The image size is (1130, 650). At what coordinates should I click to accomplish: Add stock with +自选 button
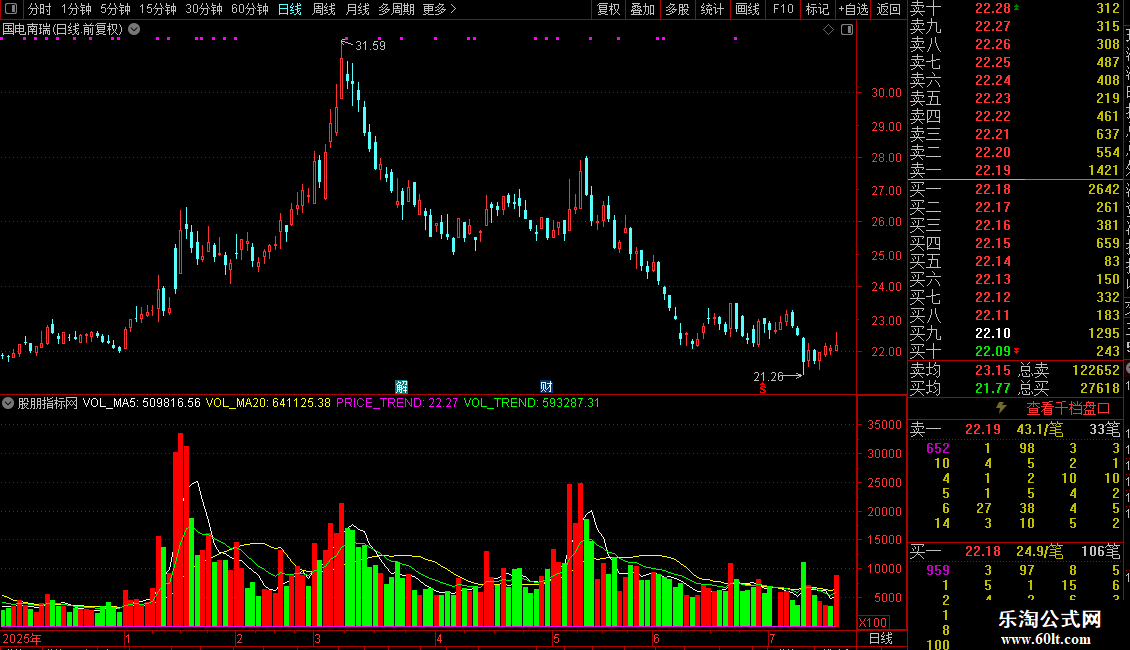pos(854,9)
